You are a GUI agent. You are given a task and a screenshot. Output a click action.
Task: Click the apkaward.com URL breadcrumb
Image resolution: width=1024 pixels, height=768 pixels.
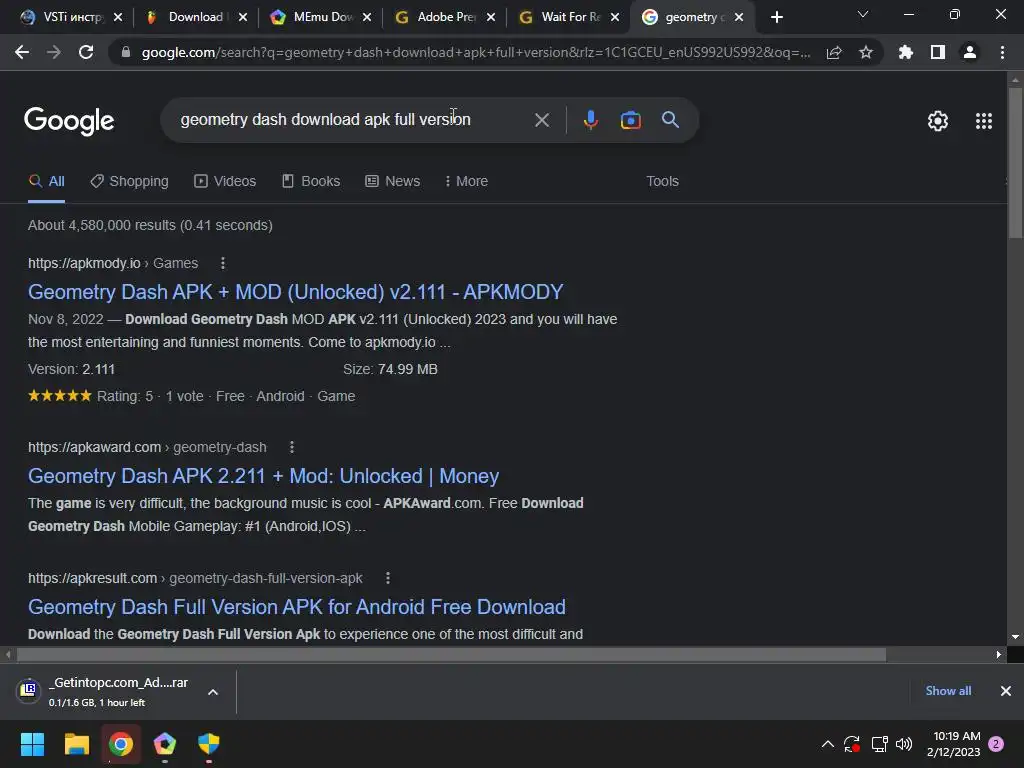click(x=147, y=447)
